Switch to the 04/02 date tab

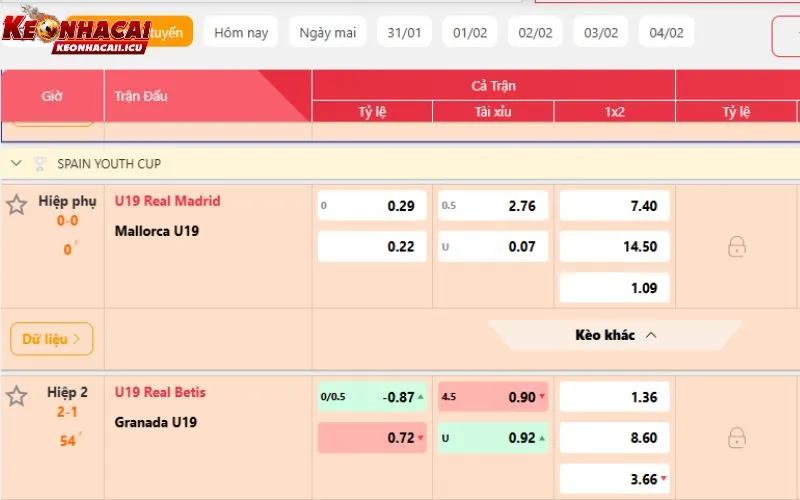point(666,33)
